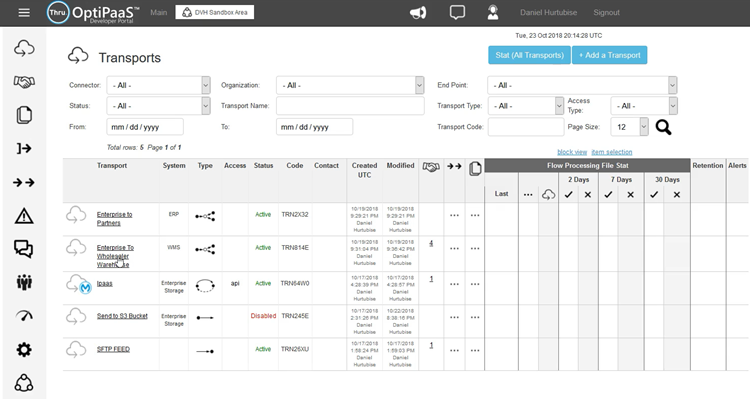Open Enterprise to Partners transport link

click(114, 219)
